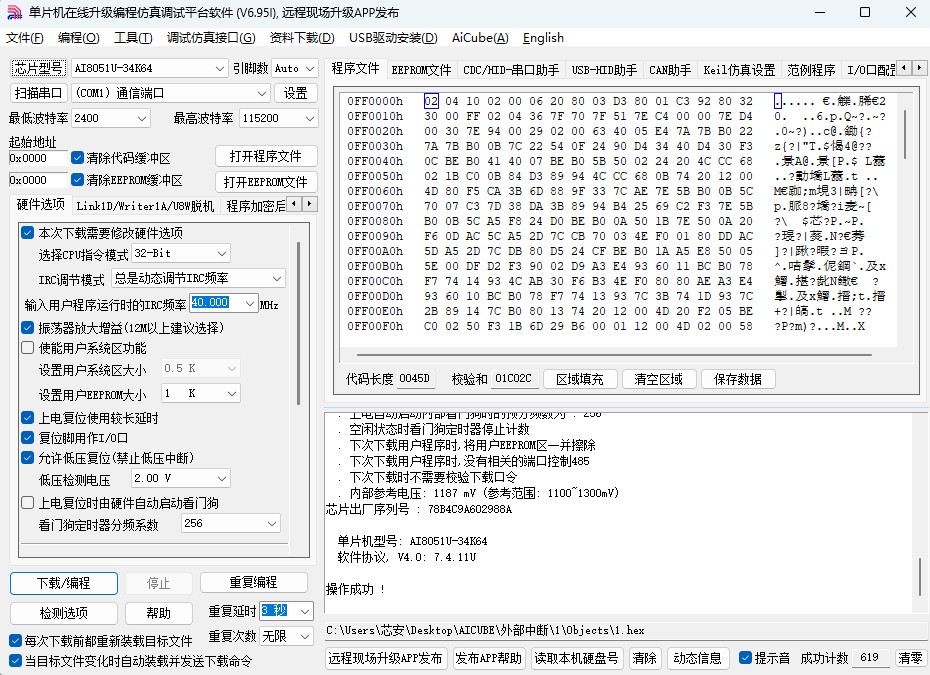Click the hex view vertical scrollbar
The image size is (930, 675).
[x=904, y=133]
